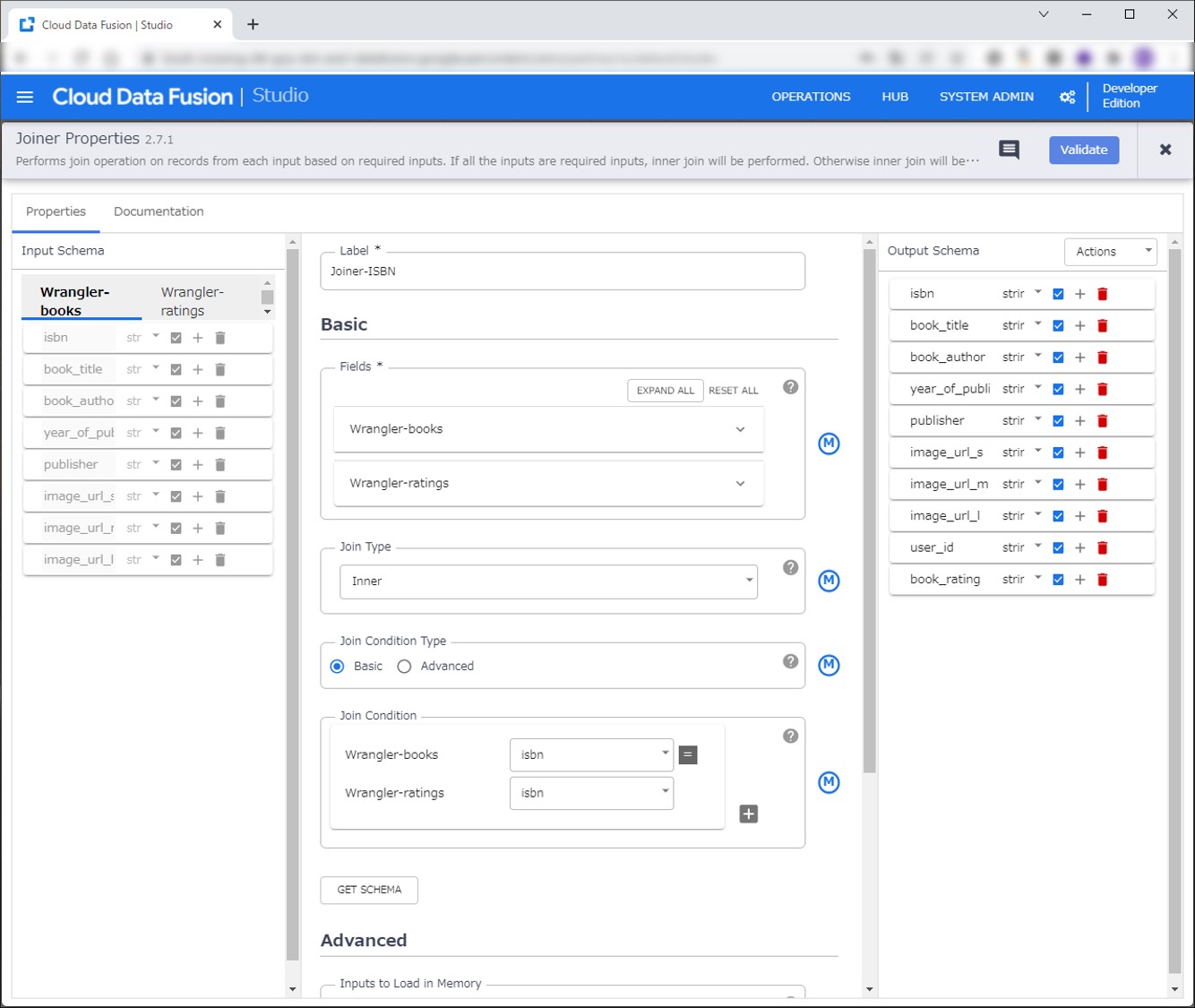This screenshot has width=1195, height=1008.
Task: Delete book_title field from Output Schema
Action: [x=1103, y=325]
